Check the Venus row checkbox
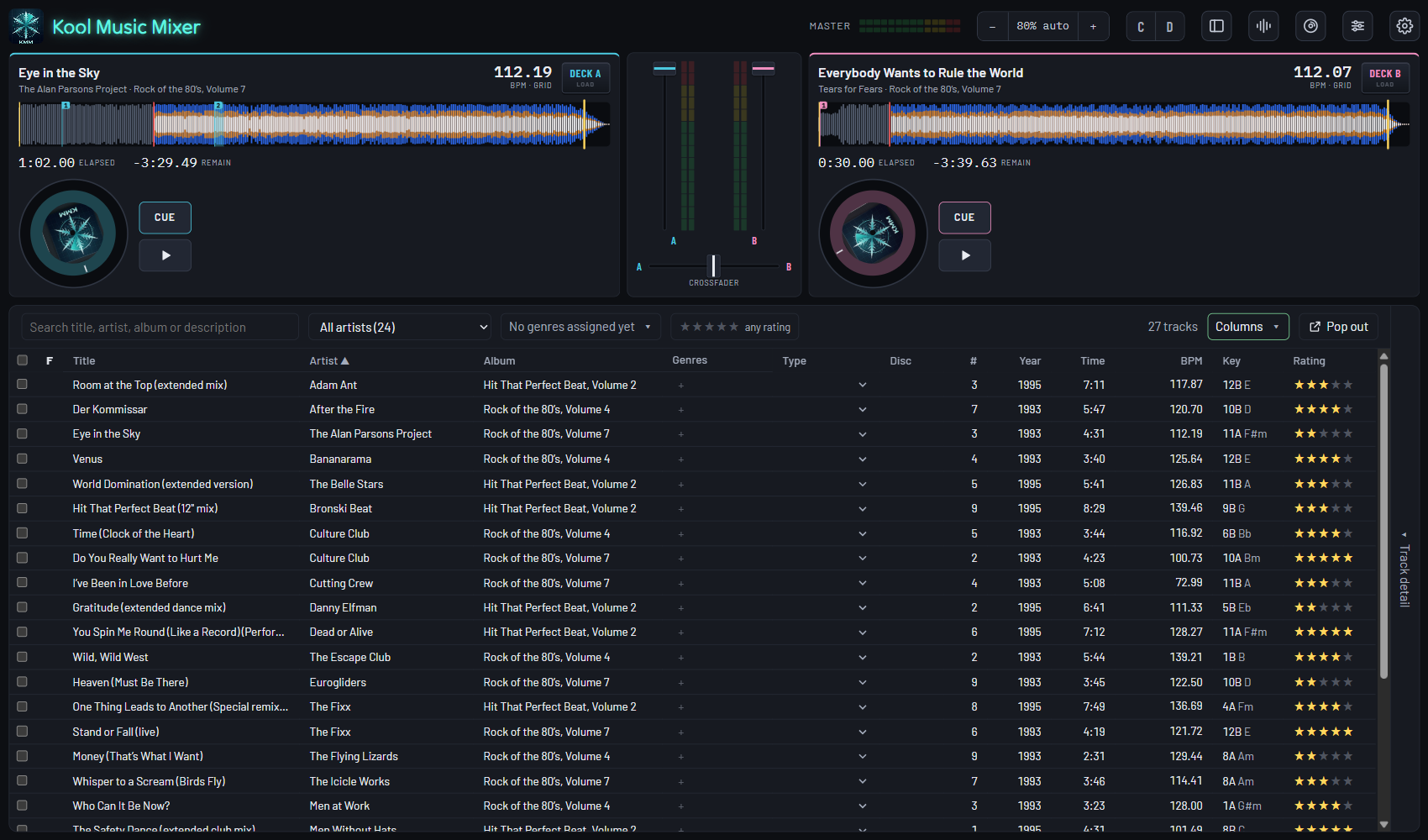This screenshot has height=840, width=1428. (x=23, y=459)
